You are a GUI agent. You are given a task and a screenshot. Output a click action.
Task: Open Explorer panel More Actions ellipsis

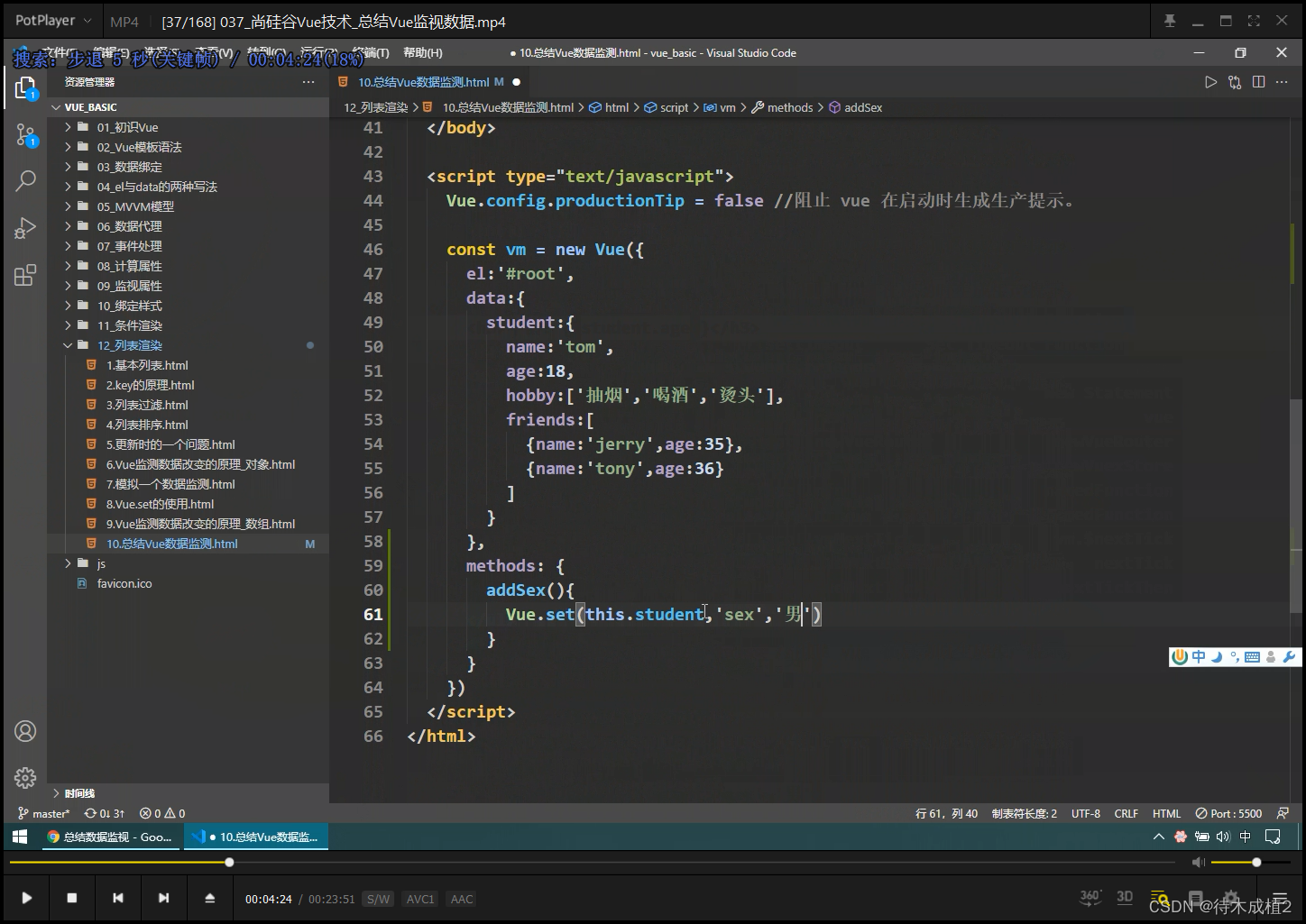(308, 82)
